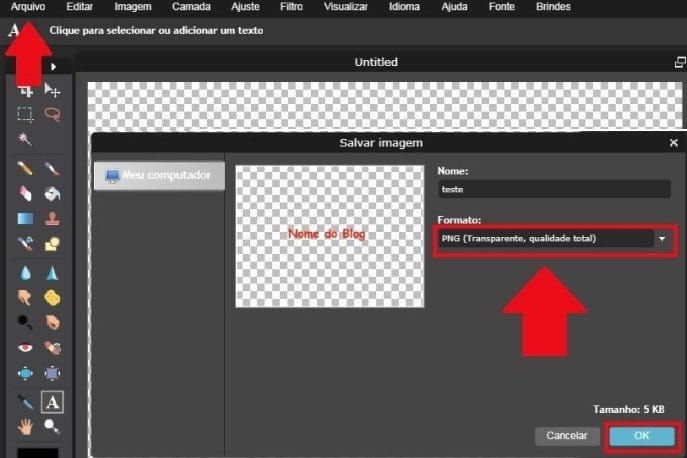Screen dimensions: 687x458
Task: Click the Cancelar button
Action: pos(567,436)
